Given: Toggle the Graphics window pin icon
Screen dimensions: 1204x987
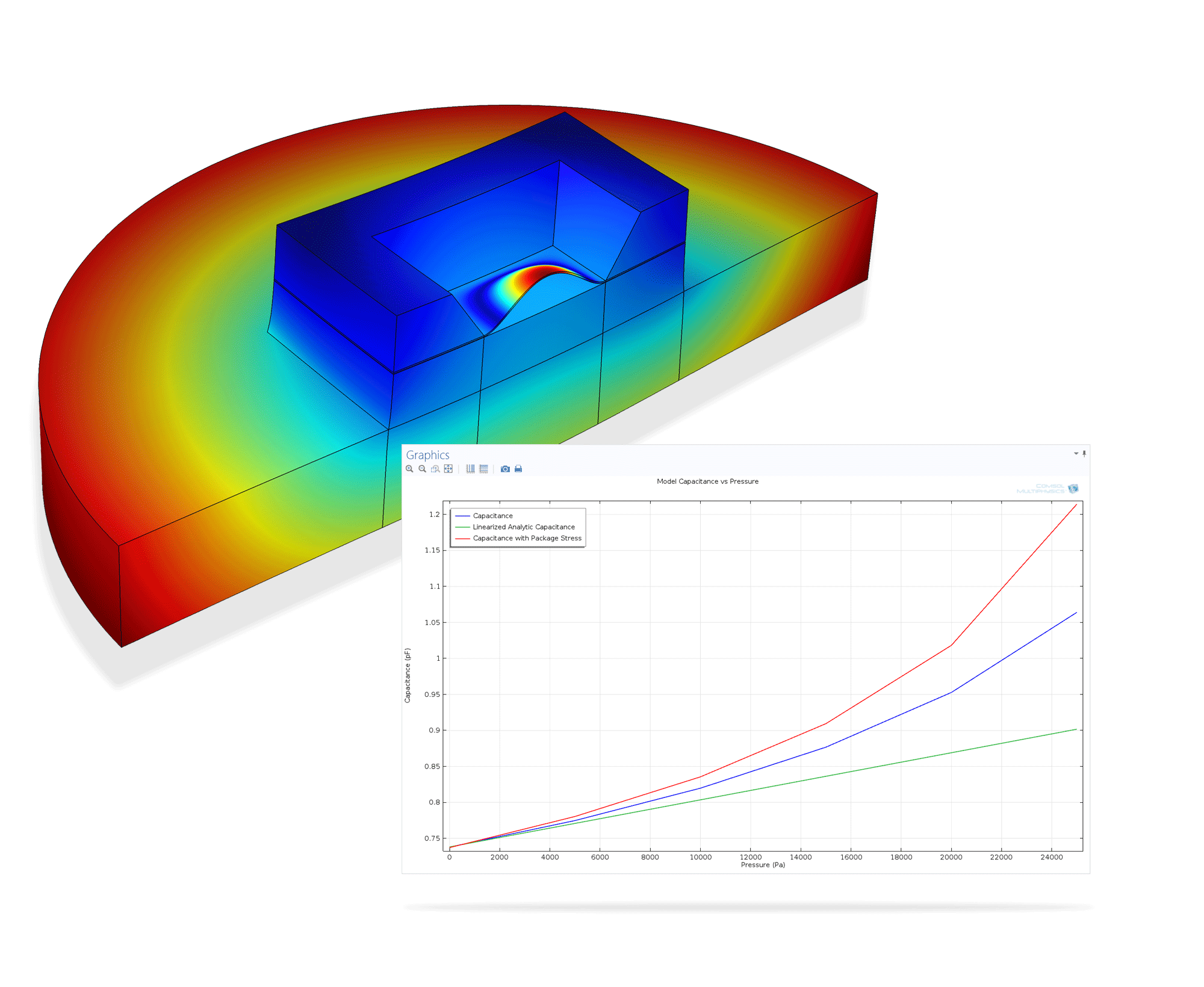Looking at the screenshot, I should (x=1084, y=453).
